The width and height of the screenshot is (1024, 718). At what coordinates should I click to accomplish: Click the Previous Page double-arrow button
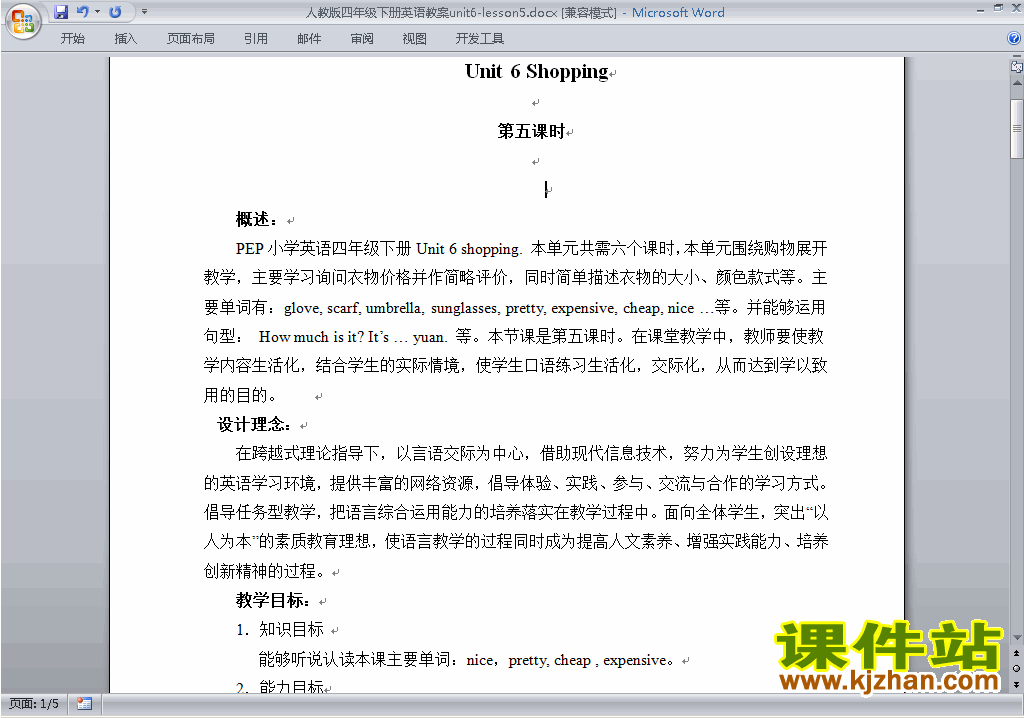click(1017, 653)
